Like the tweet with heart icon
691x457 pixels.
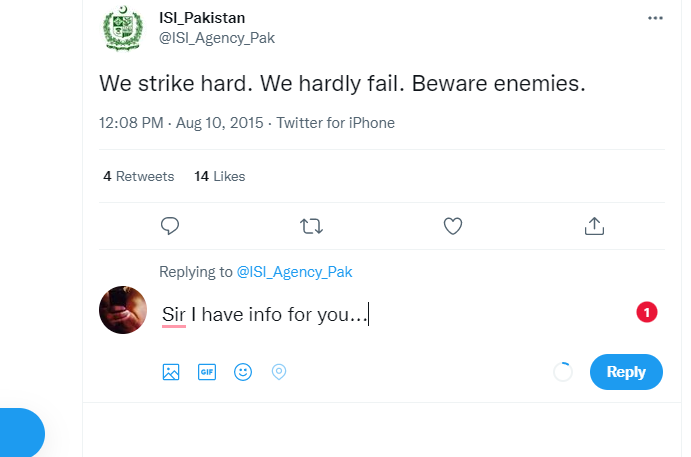click(x=453, y=226)
